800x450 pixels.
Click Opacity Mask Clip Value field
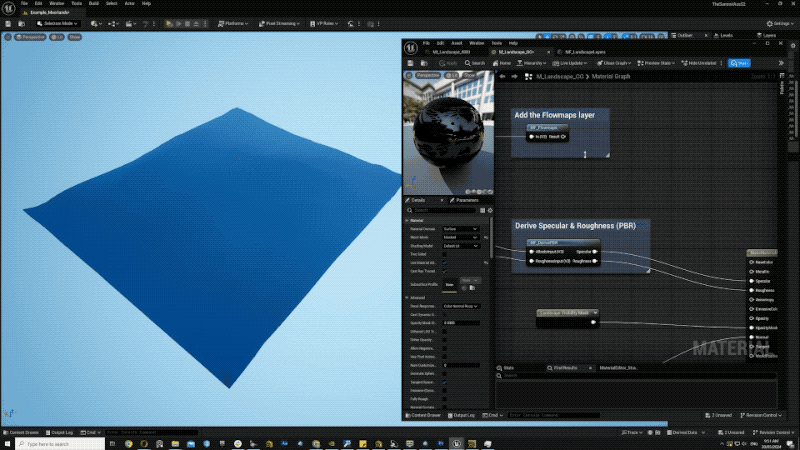pos(461,323)
